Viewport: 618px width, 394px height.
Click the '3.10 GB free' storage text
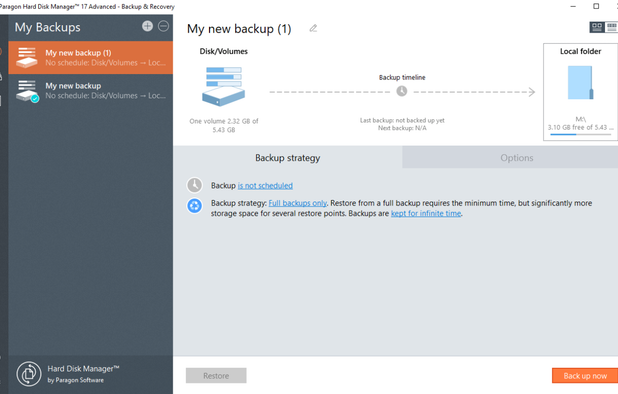[x=580, y=127]
